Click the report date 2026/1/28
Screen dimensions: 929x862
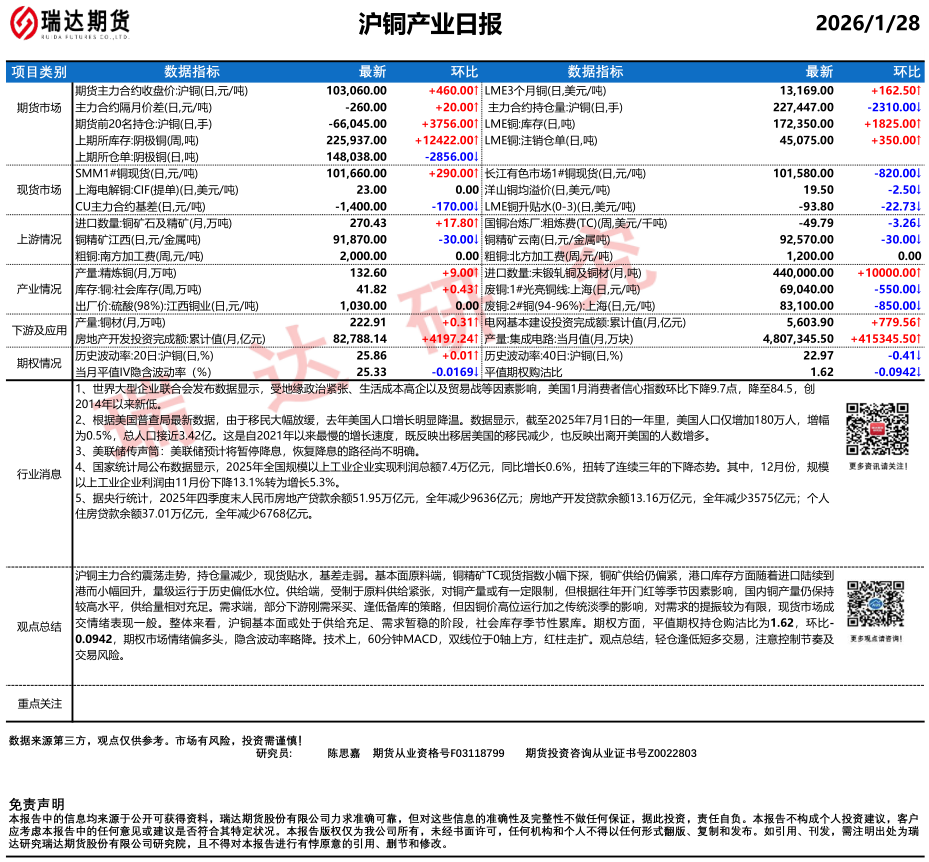click(867, 24)
